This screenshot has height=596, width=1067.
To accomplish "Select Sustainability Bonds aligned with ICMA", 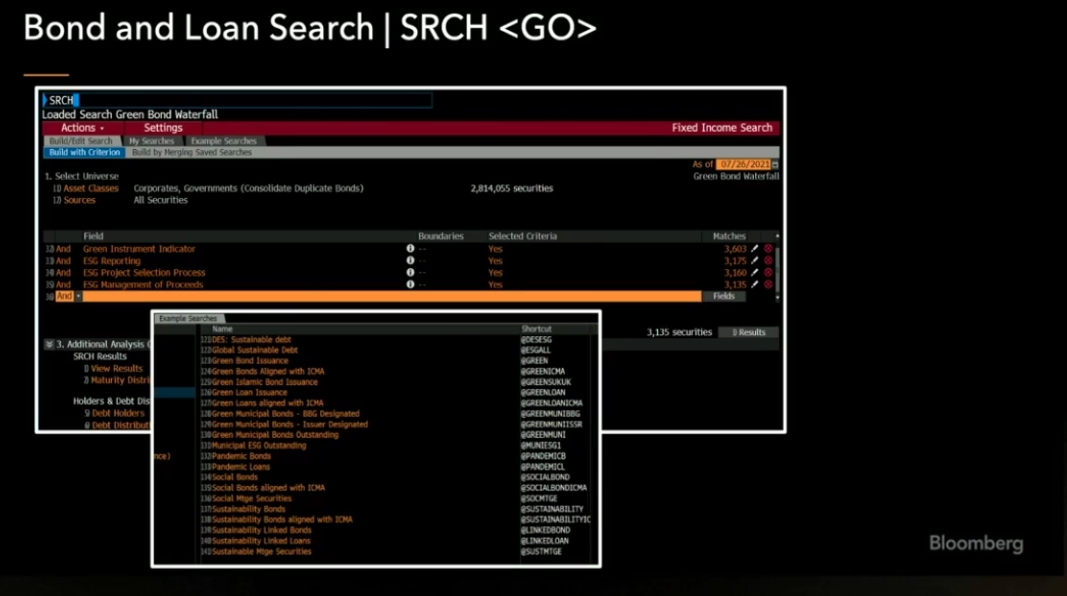I will pos(282,520).
